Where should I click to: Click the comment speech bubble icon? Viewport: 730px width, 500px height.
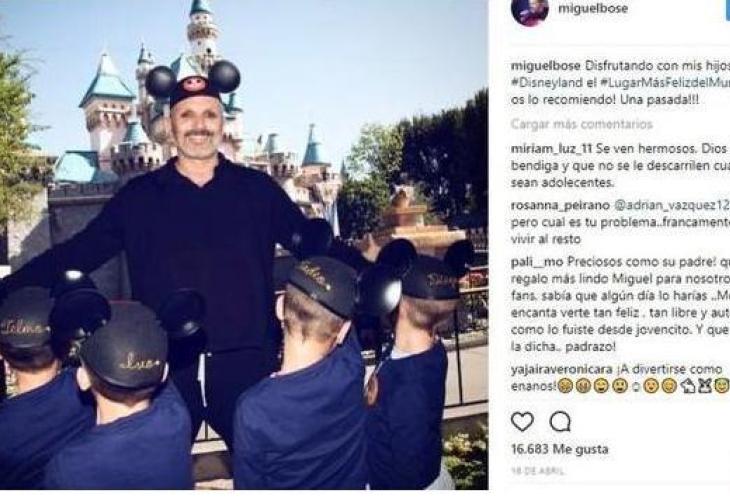pos(560,422)
